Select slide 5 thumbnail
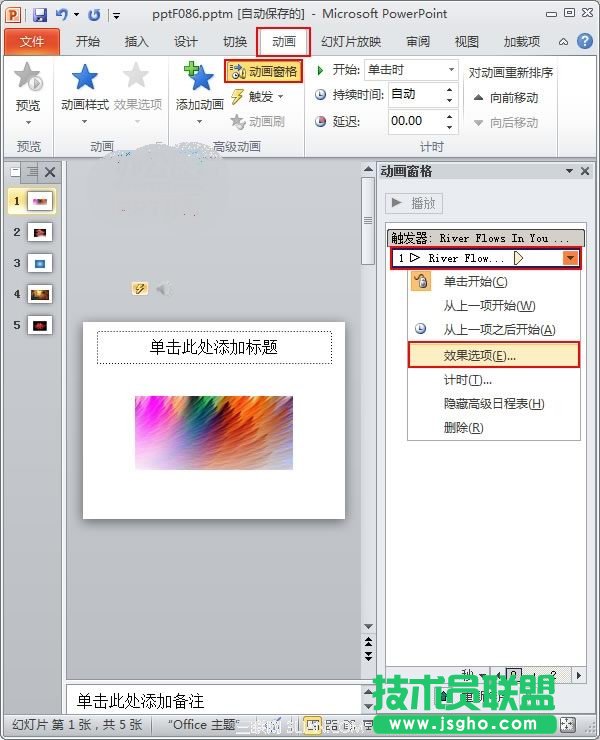 [40, 325]
